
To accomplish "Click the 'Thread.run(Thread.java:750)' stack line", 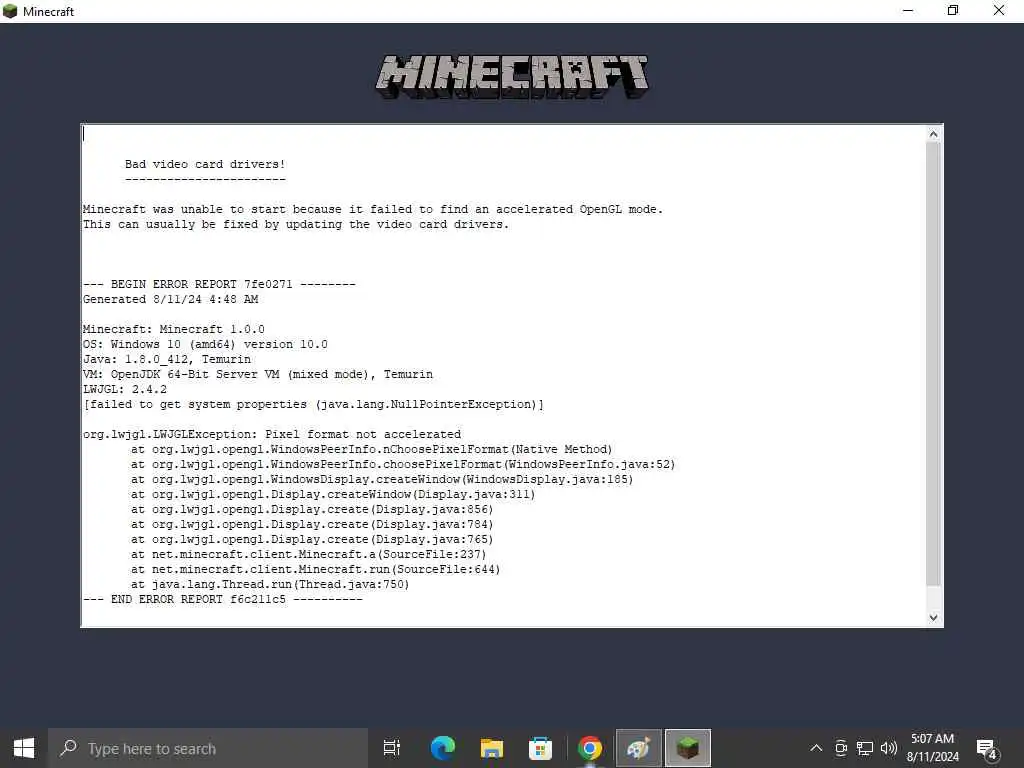I will pyautogui.click(x=270, y=585).
